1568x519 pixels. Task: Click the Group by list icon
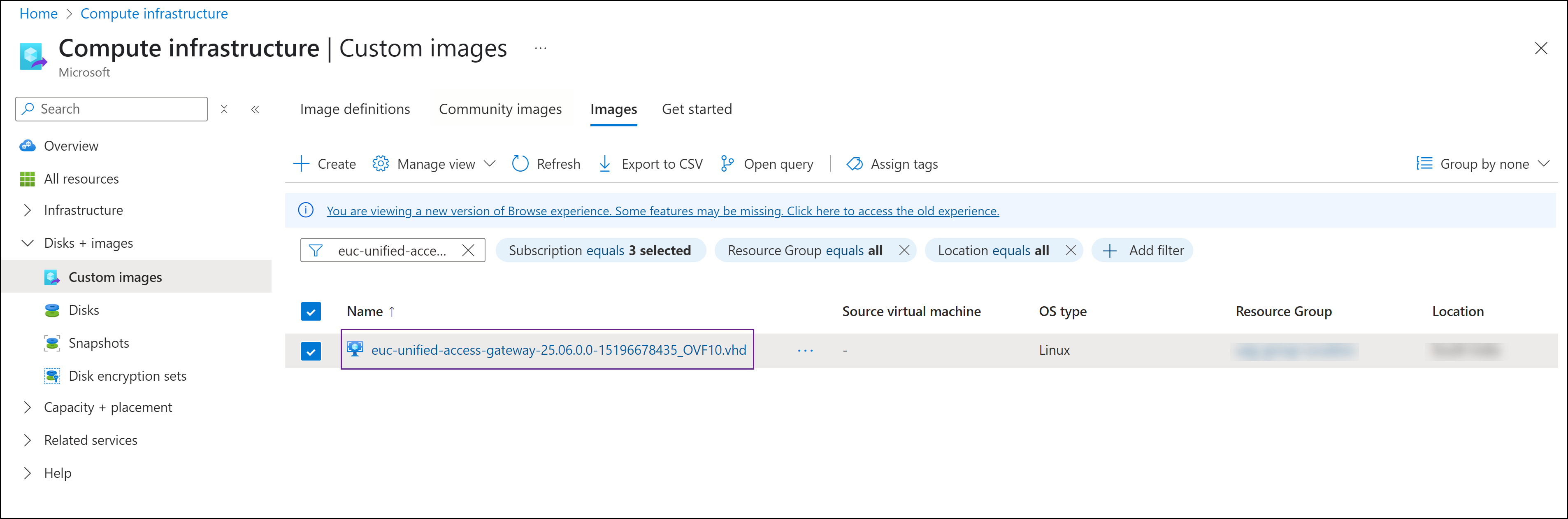tap(1424, 163)
